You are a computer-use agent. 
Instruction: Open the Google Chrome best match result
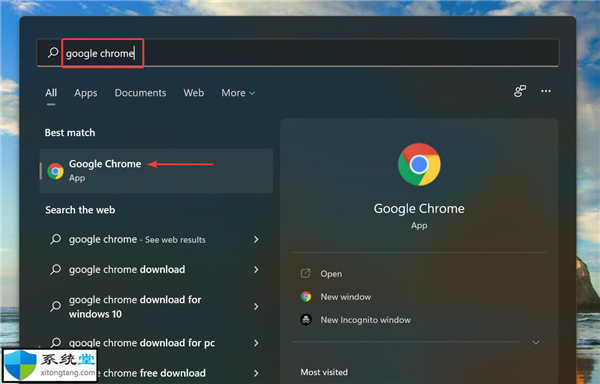point(156,171)
